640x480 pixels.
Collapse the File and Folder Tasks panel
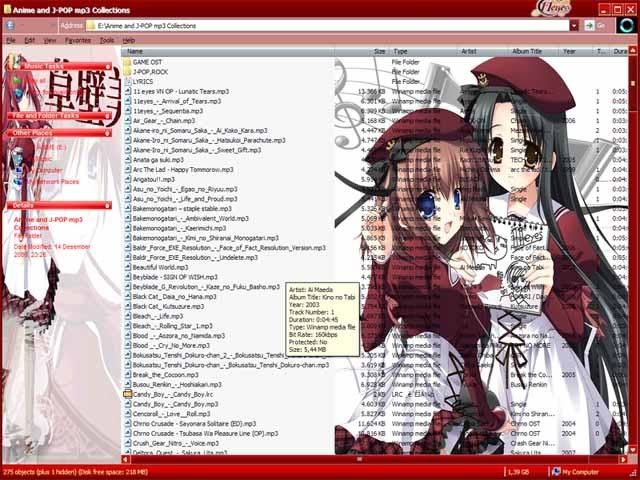coord(108,116)
